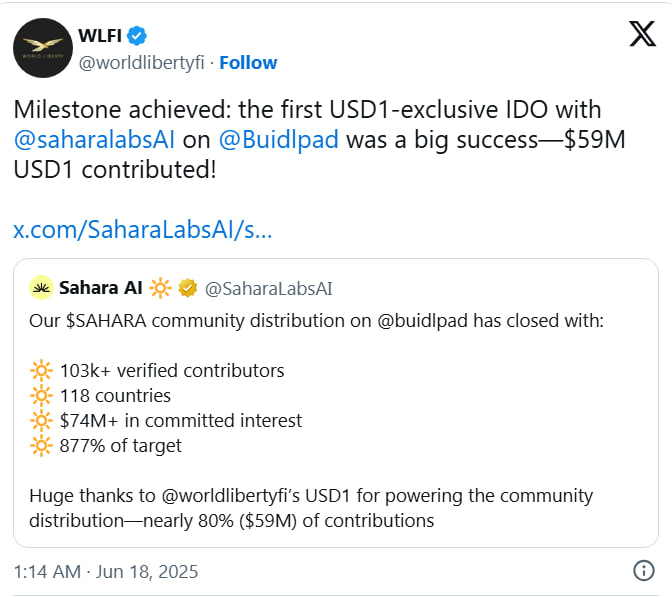The height and width of the screenshot is (597, 672).
Task: Open the @worldlibertyfi handle under WLFI
Action: pyautogui.click(x=141, y=62)
